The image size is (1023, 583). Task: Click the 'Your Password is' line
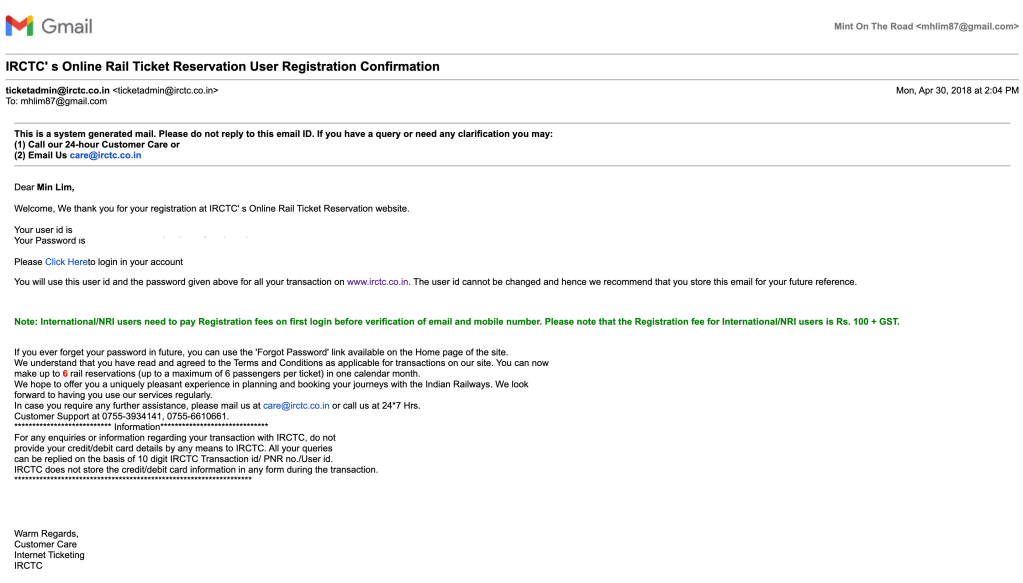(49, 241)
